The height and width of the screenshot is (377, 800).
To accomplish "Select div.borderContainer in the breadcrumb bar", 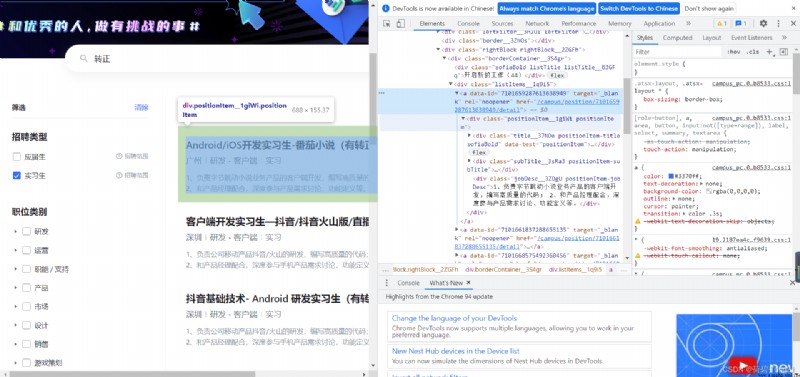I will tap(503, 269).
